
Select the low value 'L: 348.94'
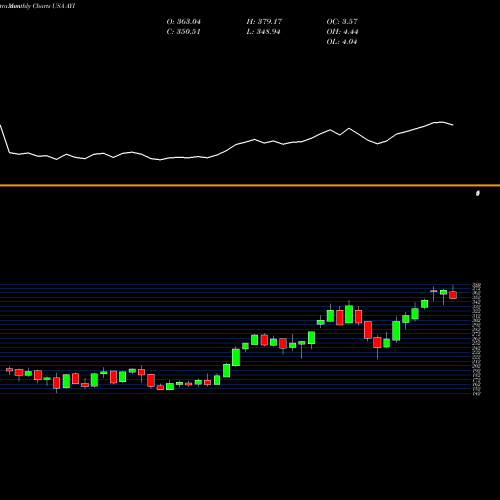(263, 32)
